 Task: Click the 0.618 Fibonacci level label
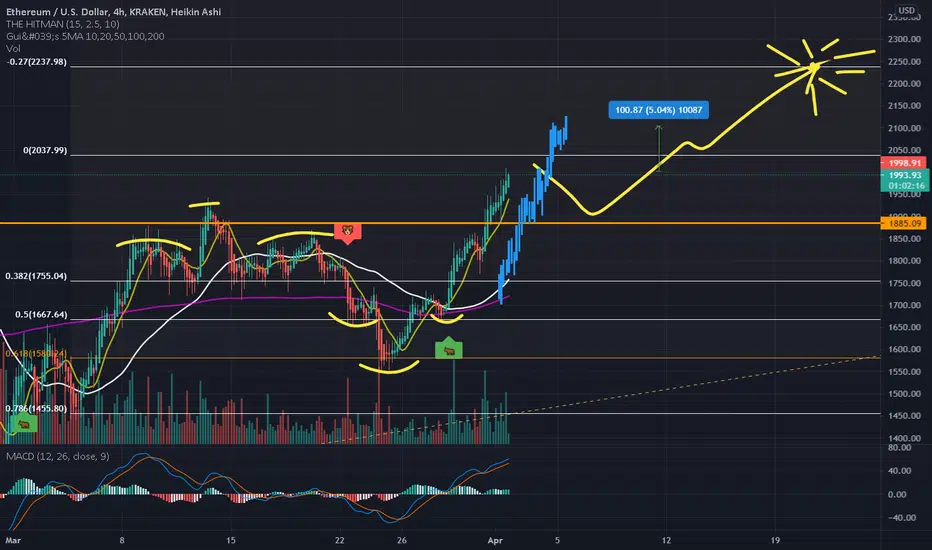tap(36, 354)
